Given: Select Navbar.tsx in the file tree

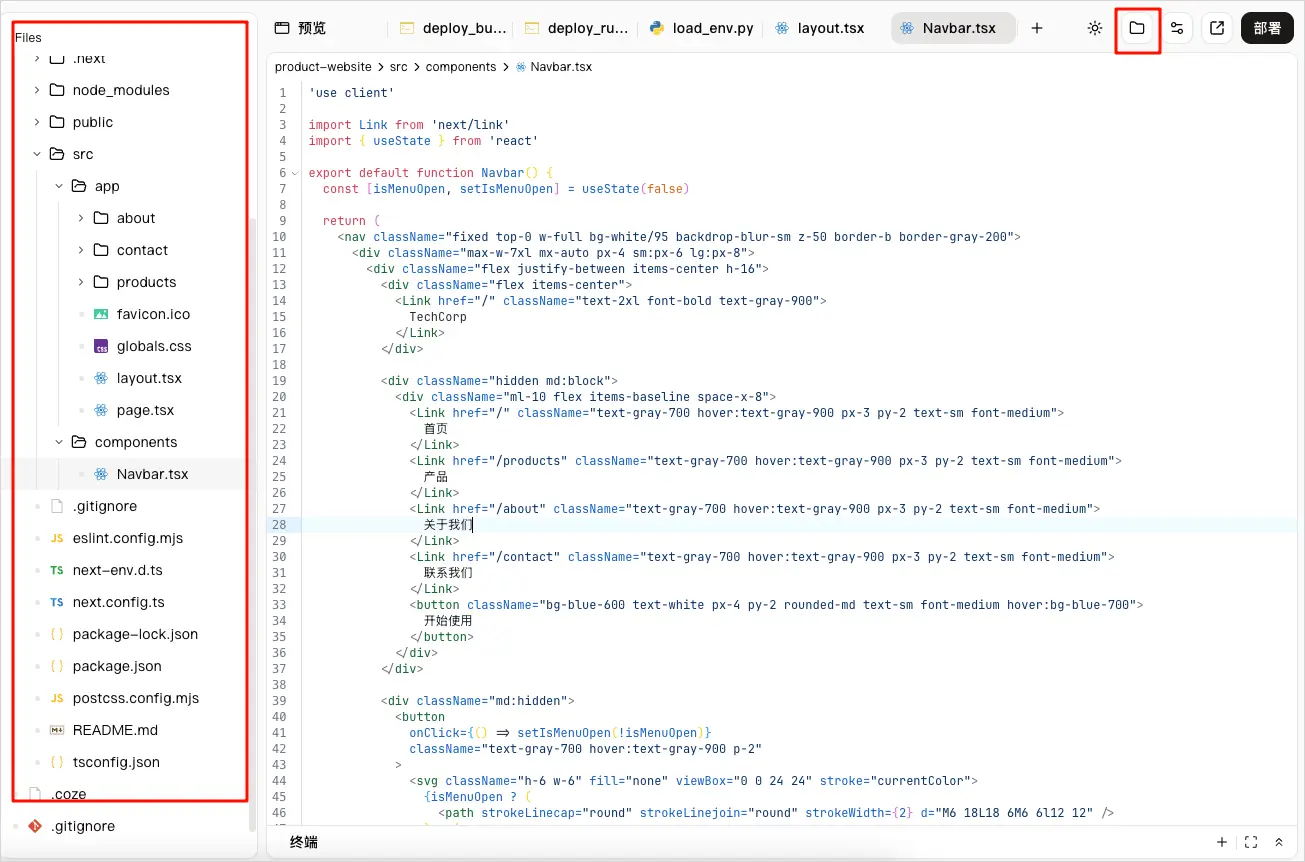Looking at the screenshot, I should point(152,474).
